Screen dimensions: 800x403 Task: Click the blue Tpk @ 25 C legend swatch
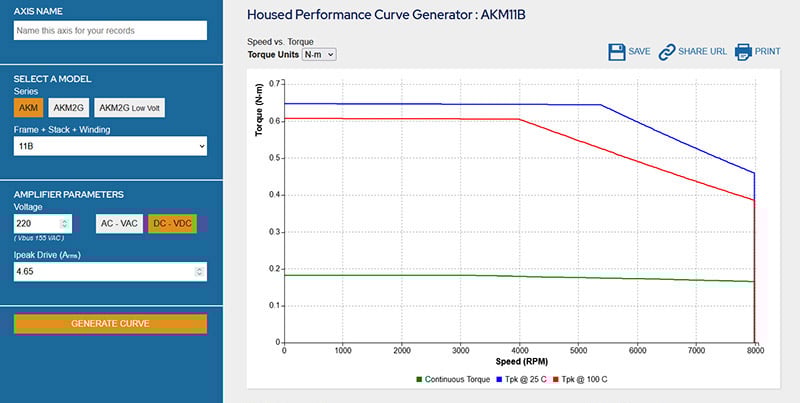pos(499,380)
